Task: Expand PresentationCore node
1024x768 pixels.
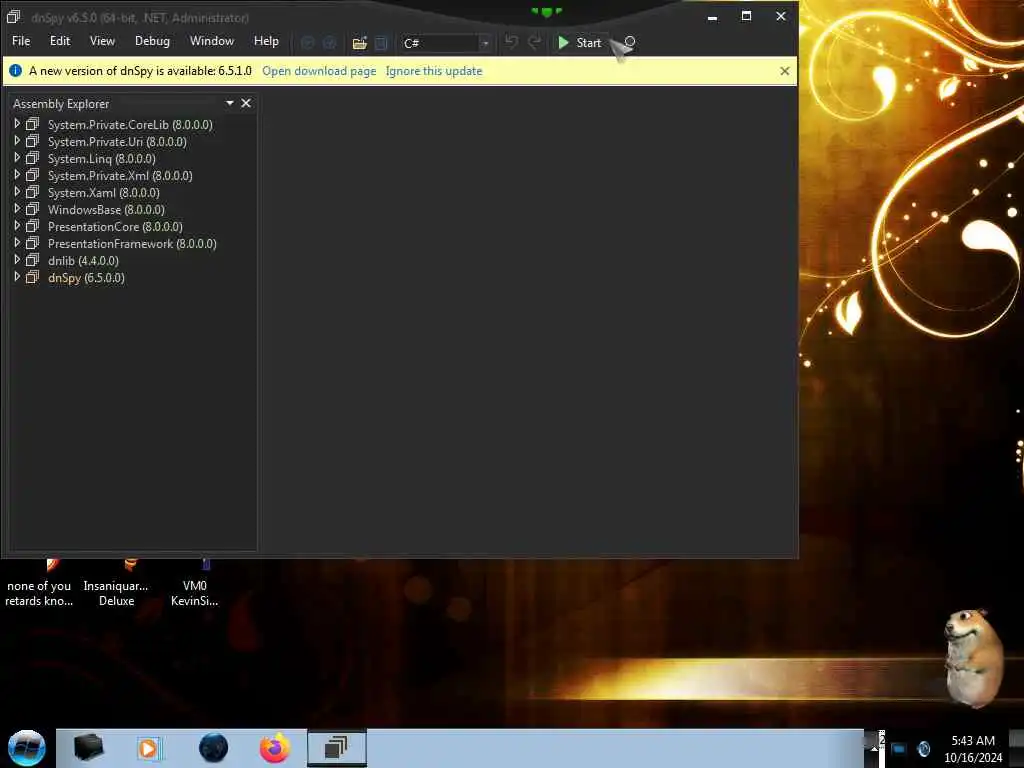Action: click(17, 225)
